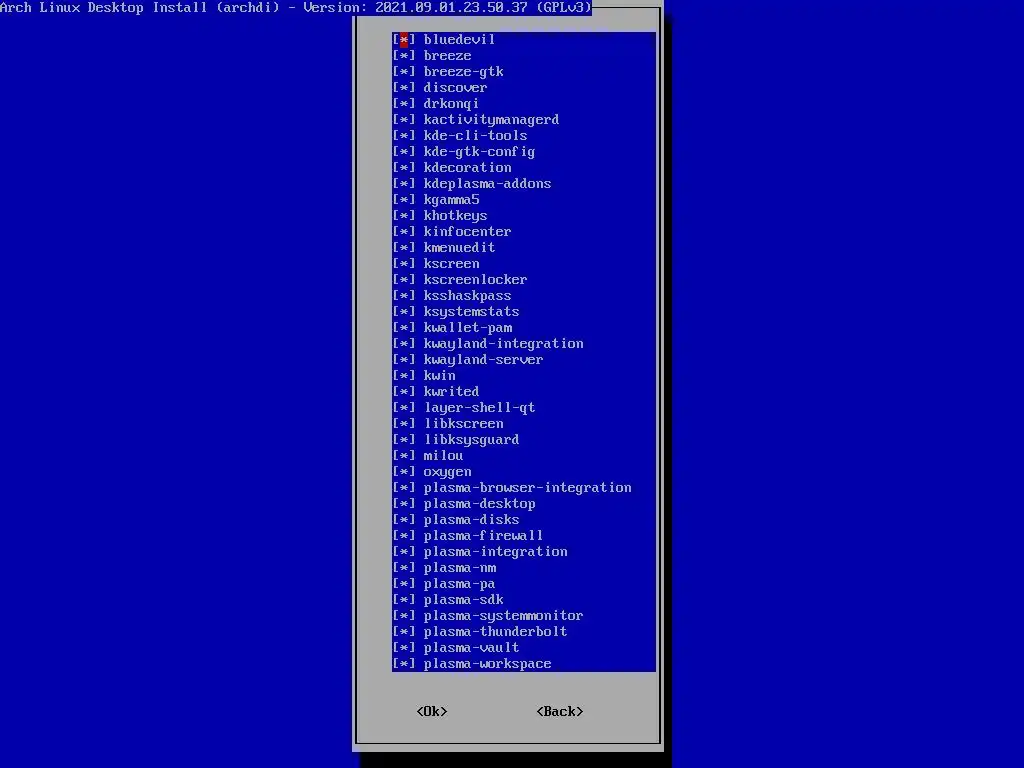The height and width of the screenshot is (768, 1024).
Task: Toggle the breeze-gtk checkbox
Action: pyautogui.click(x=404, y=72)
